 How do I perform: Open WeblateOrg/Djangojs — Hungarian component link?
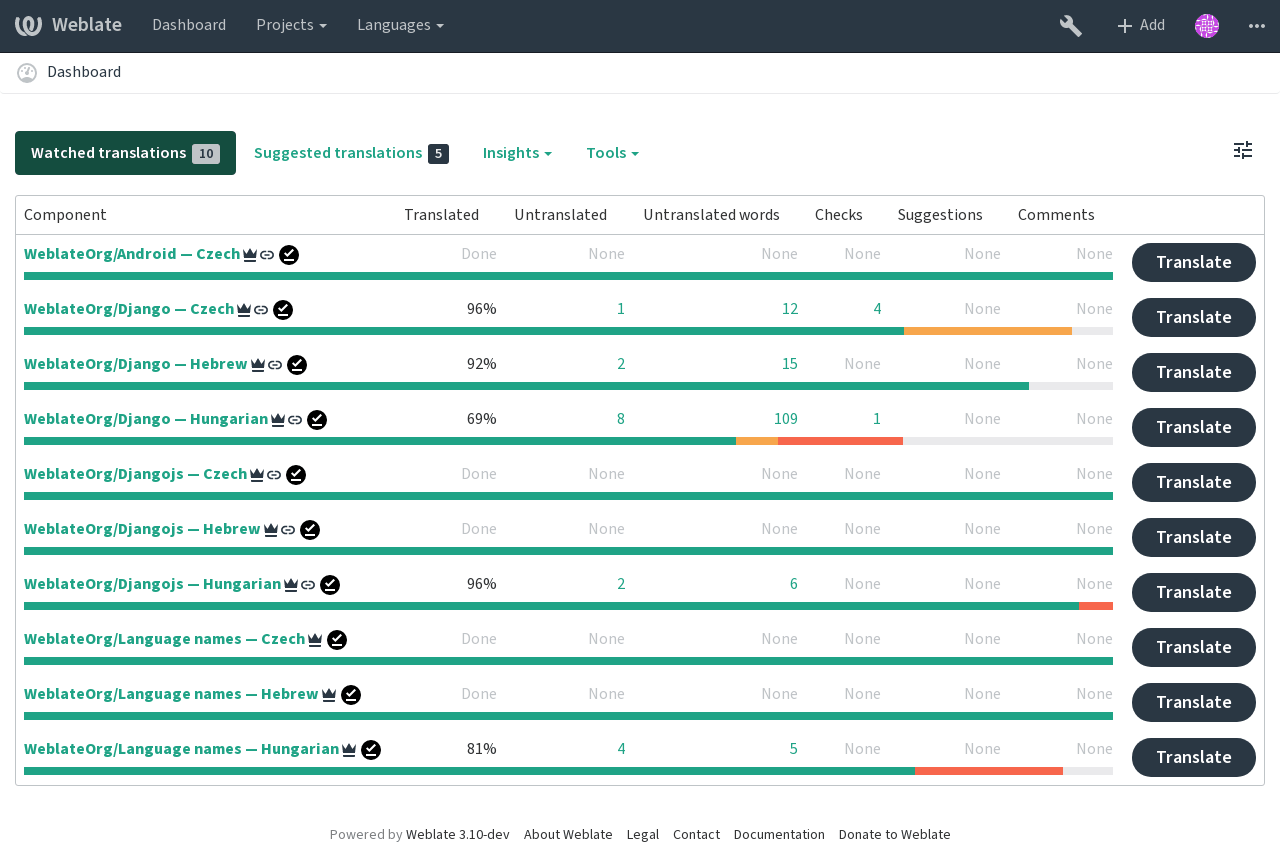pyautogui.click(x=152, y=584)
